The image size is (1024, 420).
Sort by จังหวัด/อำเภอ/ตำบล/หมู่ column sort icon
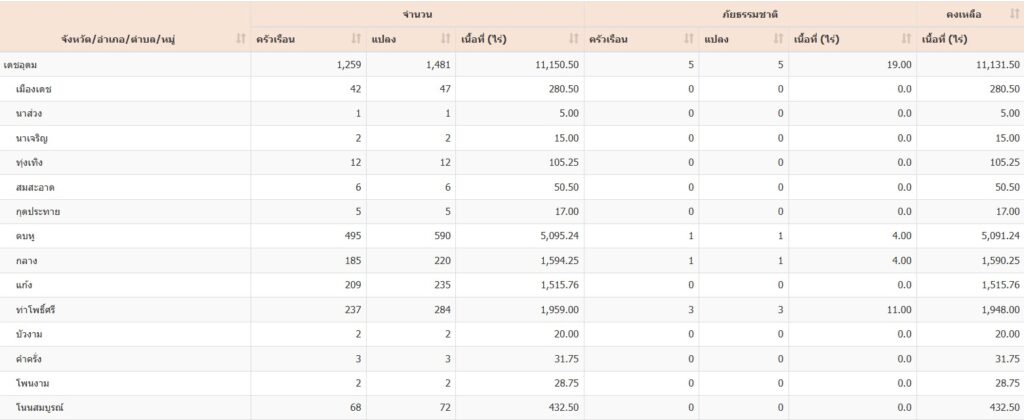coord(240,39)
